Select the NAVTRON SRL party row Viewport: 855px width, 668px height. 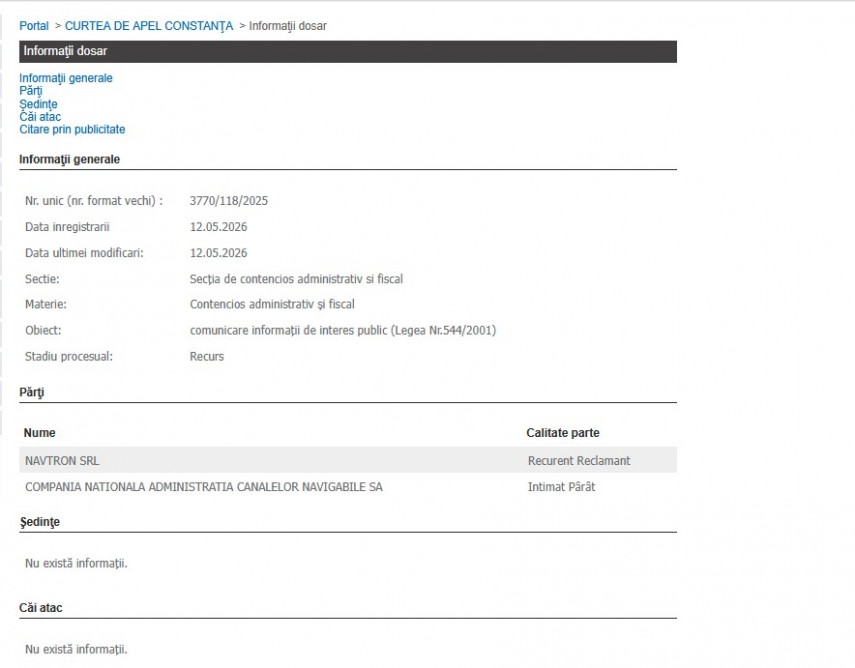pyautogui.click(x=348, y=460)
